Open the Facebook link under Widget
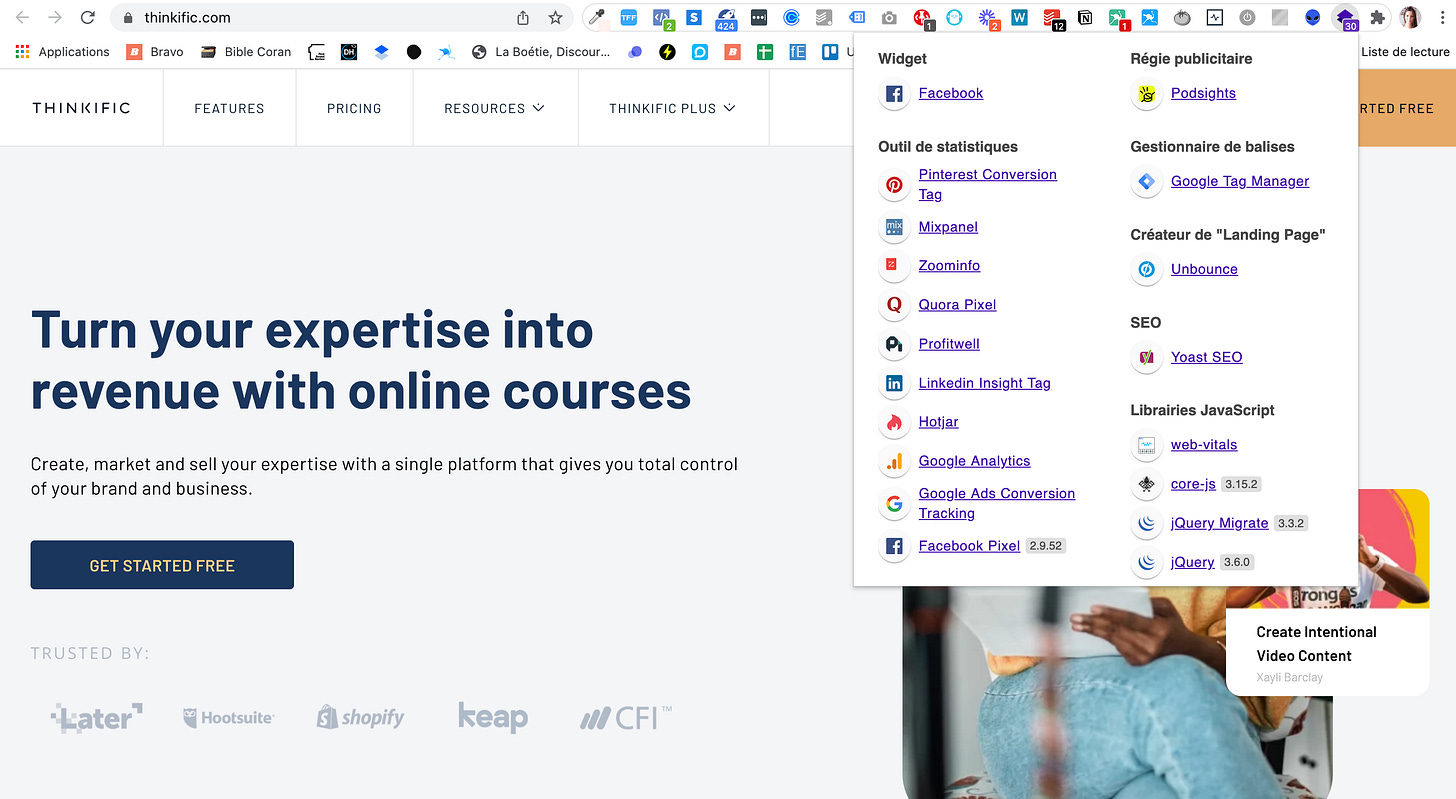The width and height of the screenshot is (1456, 799). pyautogui.click(x=950, y=93)
